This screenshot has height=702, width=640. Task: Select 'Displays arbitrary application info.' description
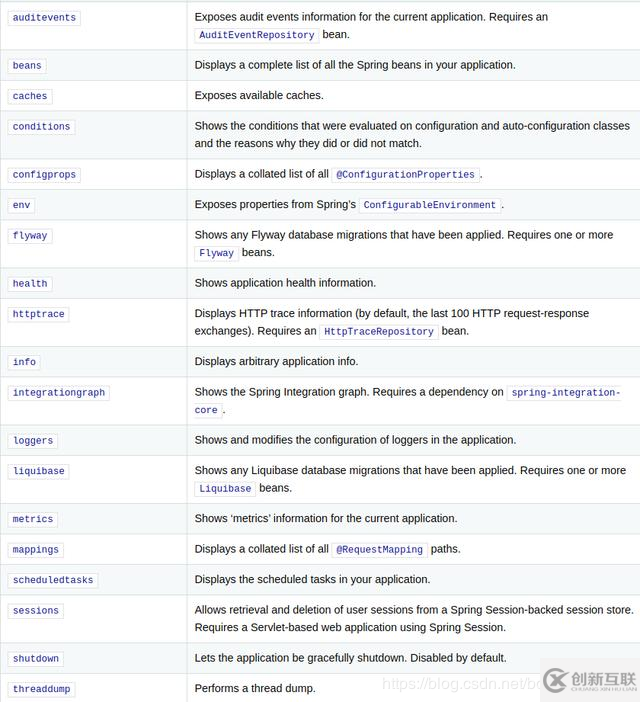click(276, 361)
